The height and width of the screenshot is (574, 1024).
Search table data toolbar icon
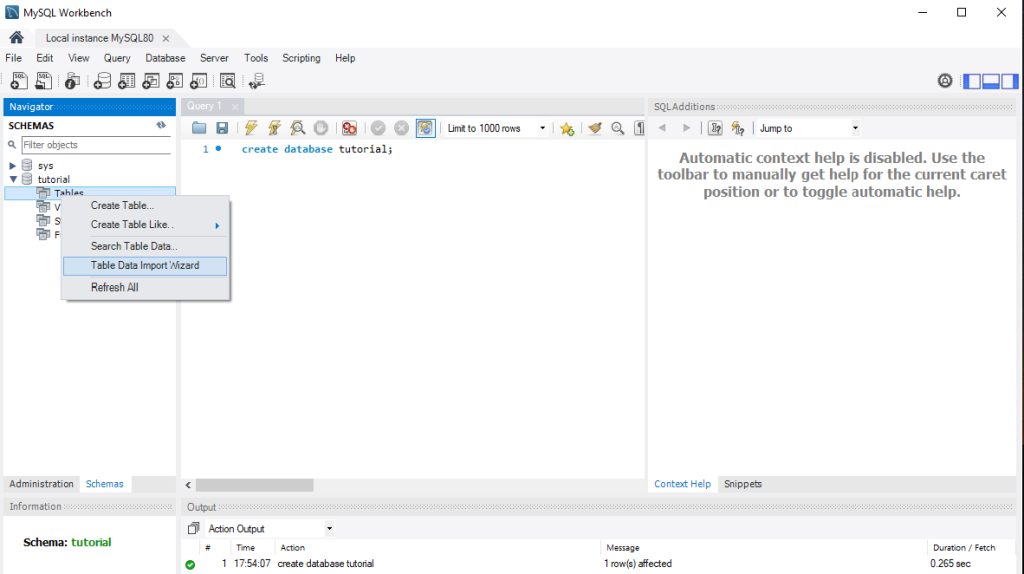[x=227, y=81]
